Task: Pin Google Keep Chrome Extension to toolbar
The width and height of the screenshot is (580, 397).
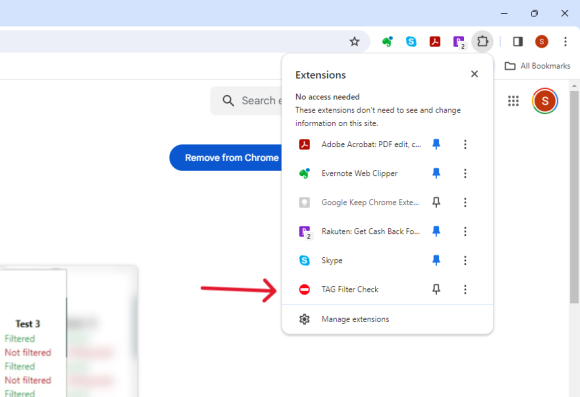Action: [436, 202]
